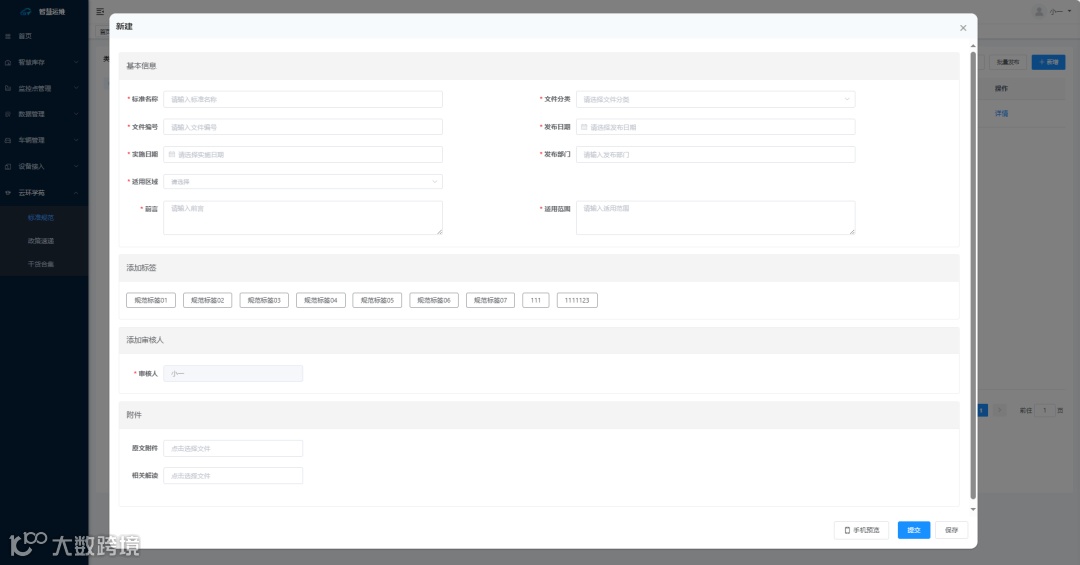
Task: Toggle the tag labeled 111
Action: point(535,300)
